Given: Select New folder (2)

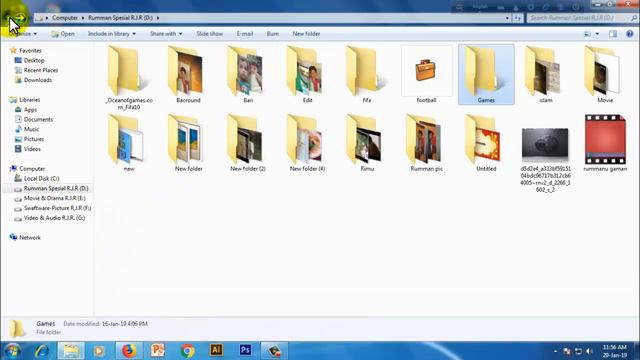Looking at the screenshot, I should (248, 143).
